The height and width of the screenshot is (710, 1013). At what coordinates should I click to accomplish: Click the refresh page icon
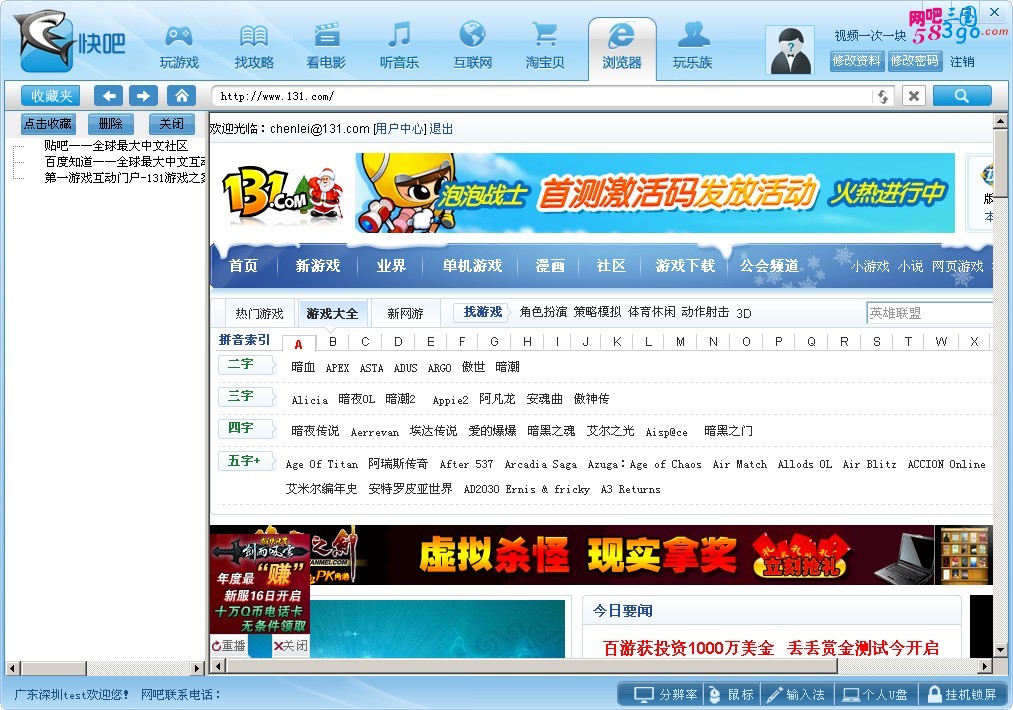pyautogui.click(x=883, y=97)
